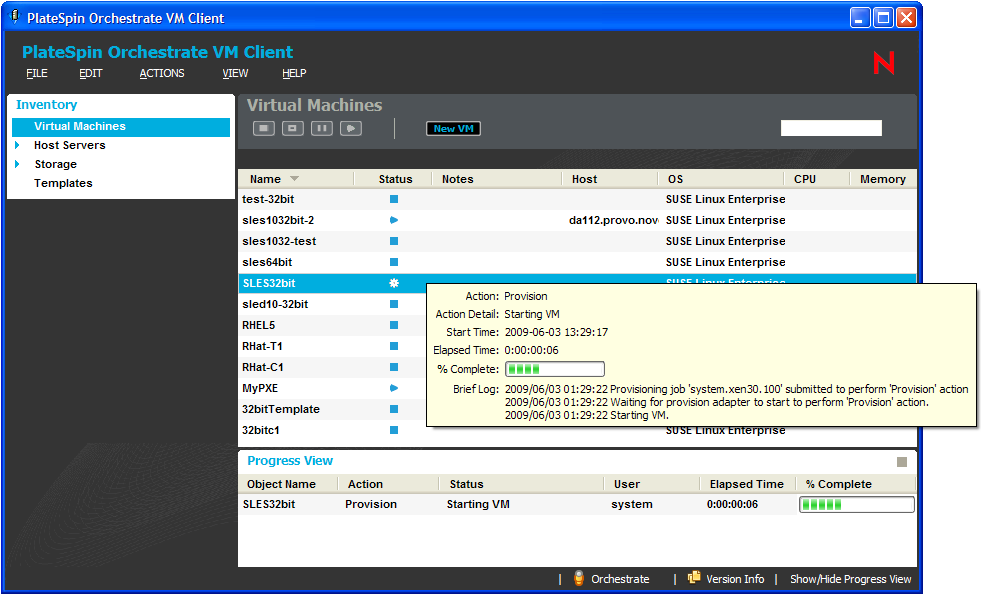
Task: Open the ACTIONS menu
Action: pyautogui.click(x=161, y=73)
